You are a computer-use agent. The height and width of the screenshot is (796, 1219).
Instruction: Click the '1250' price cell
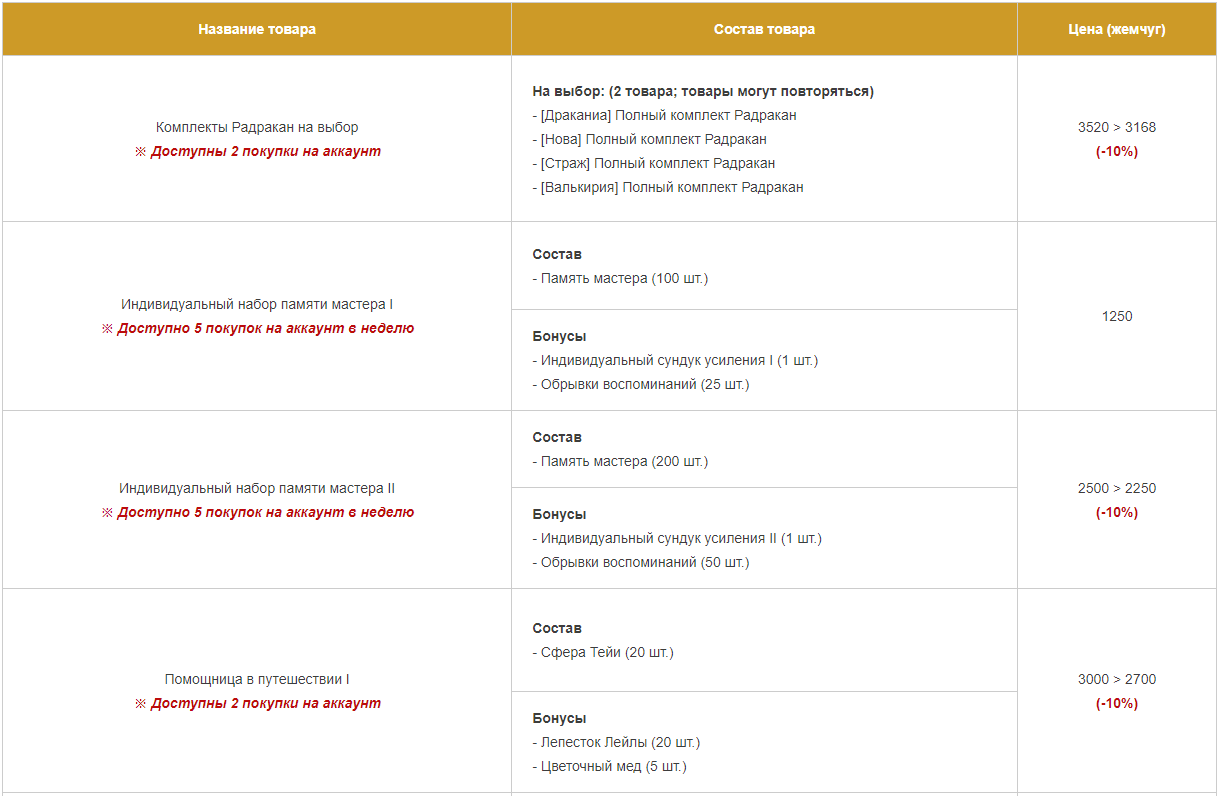(1117, 316)
